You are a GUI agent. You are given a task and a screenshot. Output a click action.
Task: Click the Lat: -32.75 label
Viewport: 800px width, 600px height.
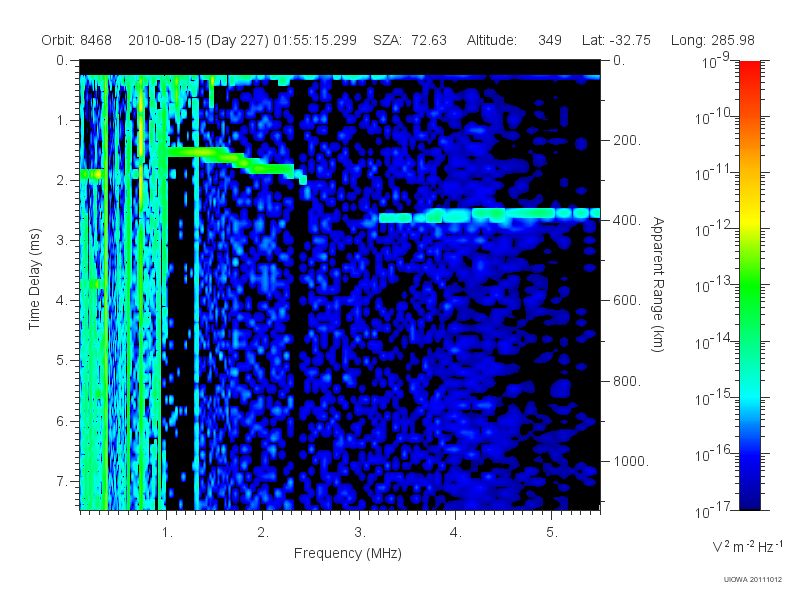[616, 40]
